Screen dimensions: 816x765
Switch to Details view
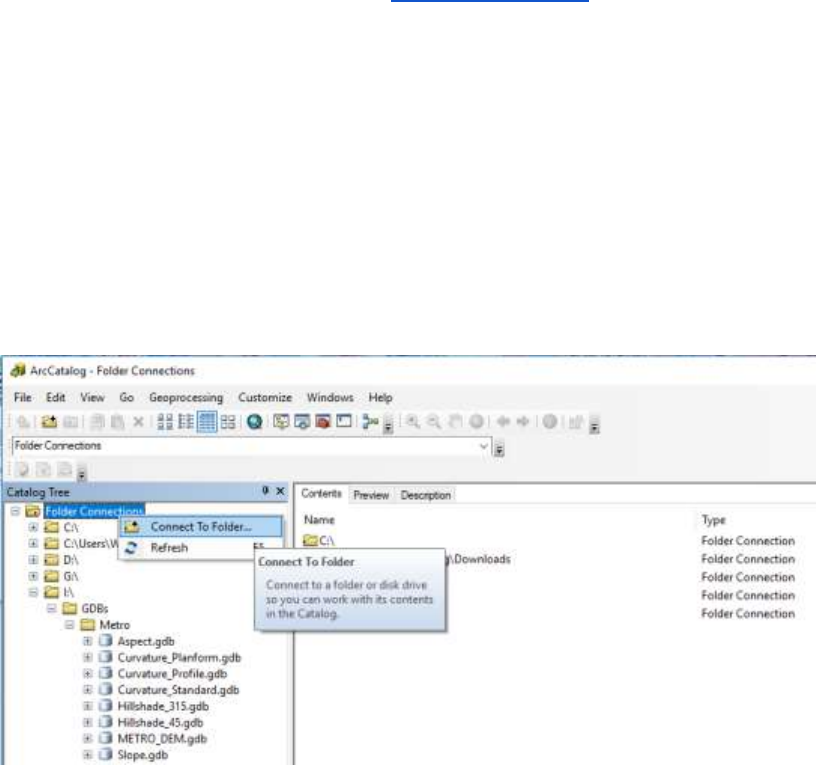pos(207,422)
